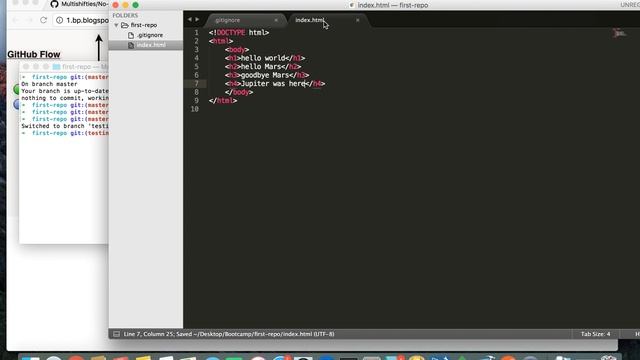The width and height of the screenshot is (640, 360).
Task: Open .gitignore in the sidebar
Action: coord(150,35)
